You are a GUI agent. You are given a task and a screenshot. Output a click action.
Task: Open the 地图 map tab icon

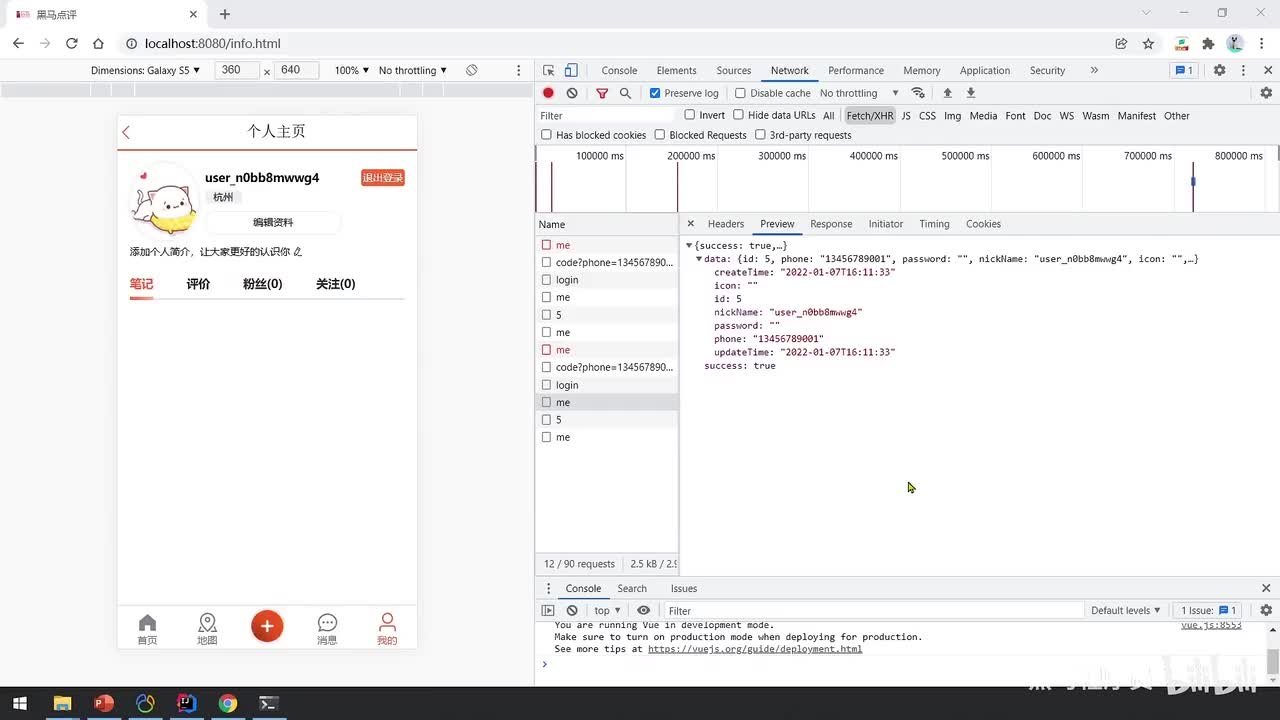(x=207, y=629)
